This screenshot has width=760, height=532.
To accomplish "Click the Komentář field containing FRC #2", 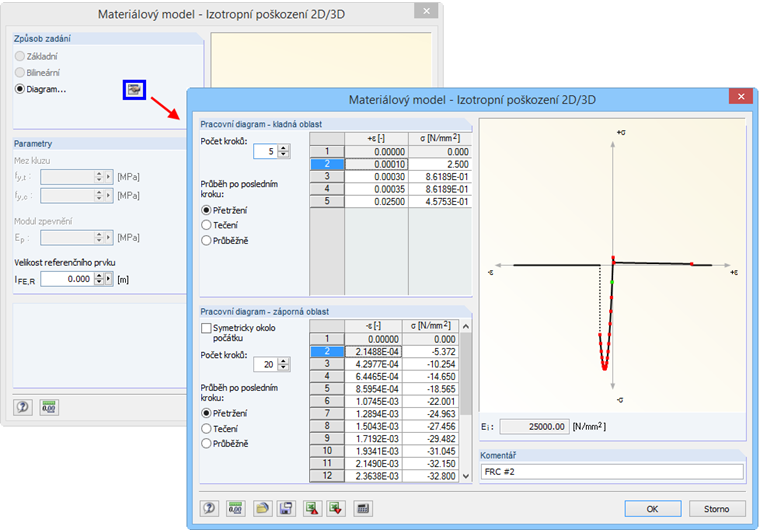I will click(x=612, y=471).
